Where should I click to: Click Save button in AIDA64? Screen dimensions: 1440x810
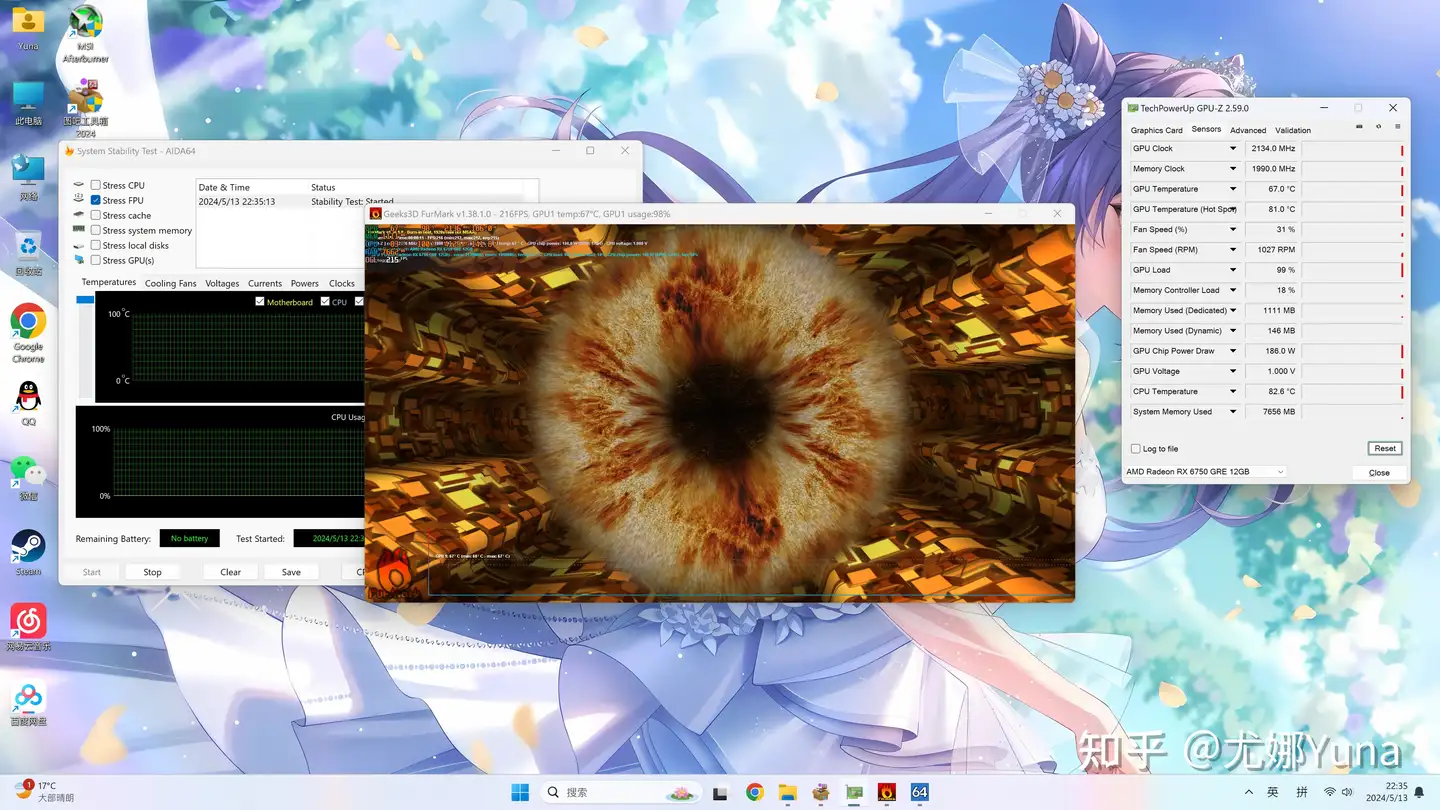point(291,572)
